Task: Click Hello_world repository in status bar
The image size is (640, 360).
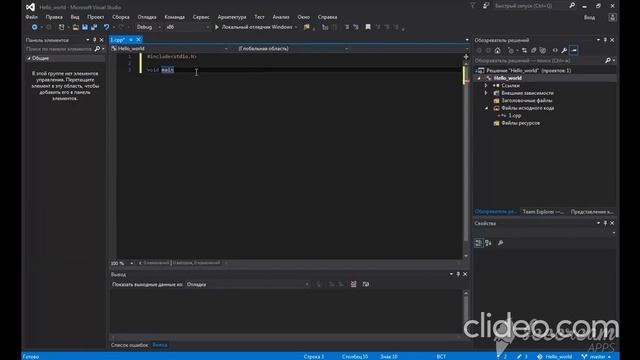Action: pyautogui.click(x=554, y=357)
